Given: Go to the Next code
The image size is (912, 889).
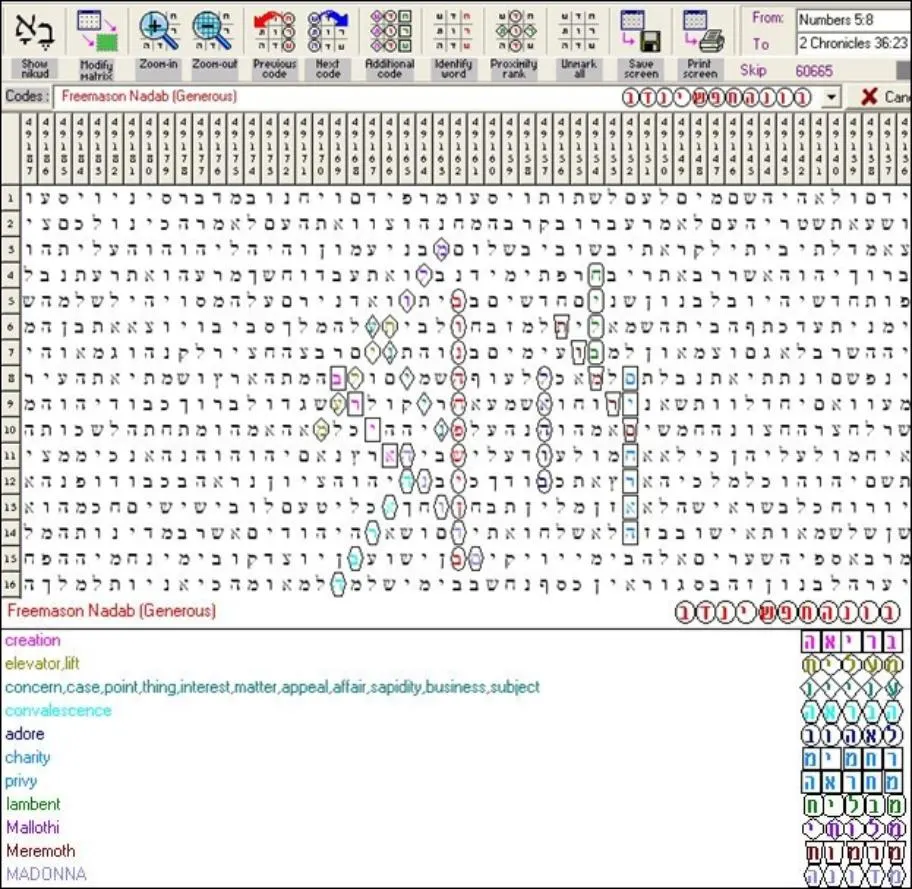Looking at the screenshot, I should pyautogui.click(x=328, y=31).
